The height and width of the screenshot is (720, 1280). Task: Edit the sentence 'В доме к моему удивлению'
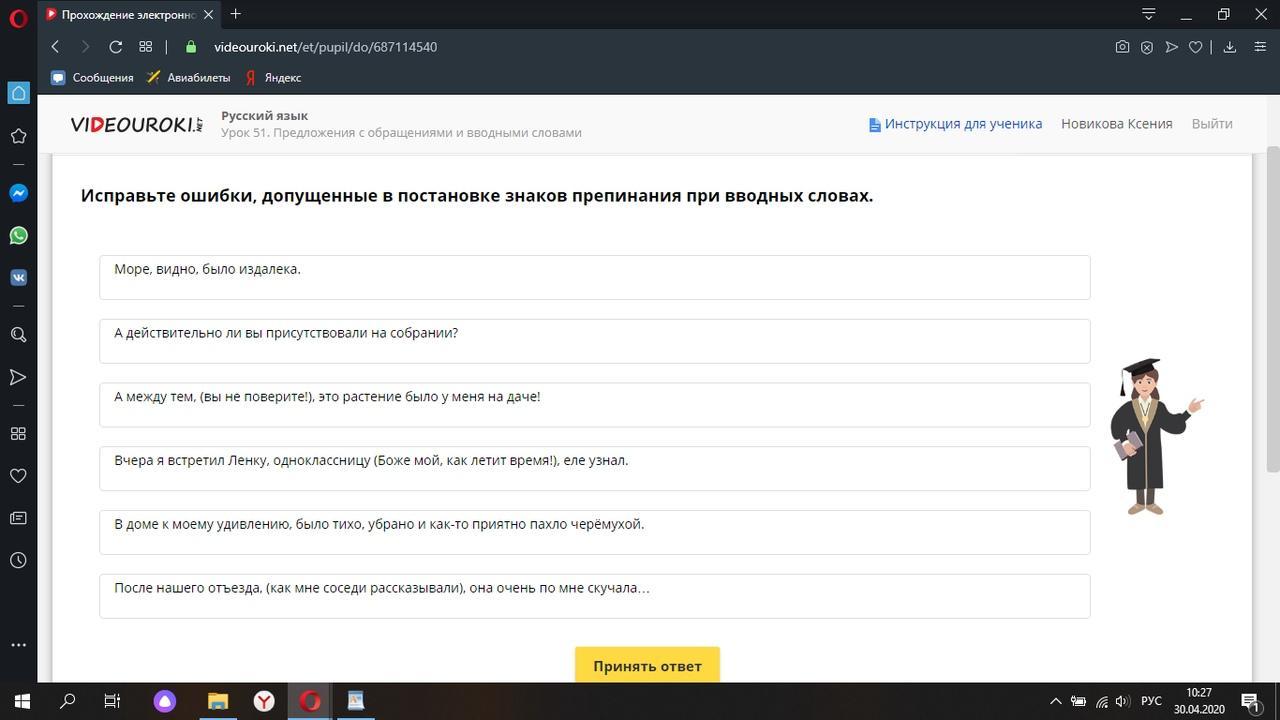click(594, 532)
